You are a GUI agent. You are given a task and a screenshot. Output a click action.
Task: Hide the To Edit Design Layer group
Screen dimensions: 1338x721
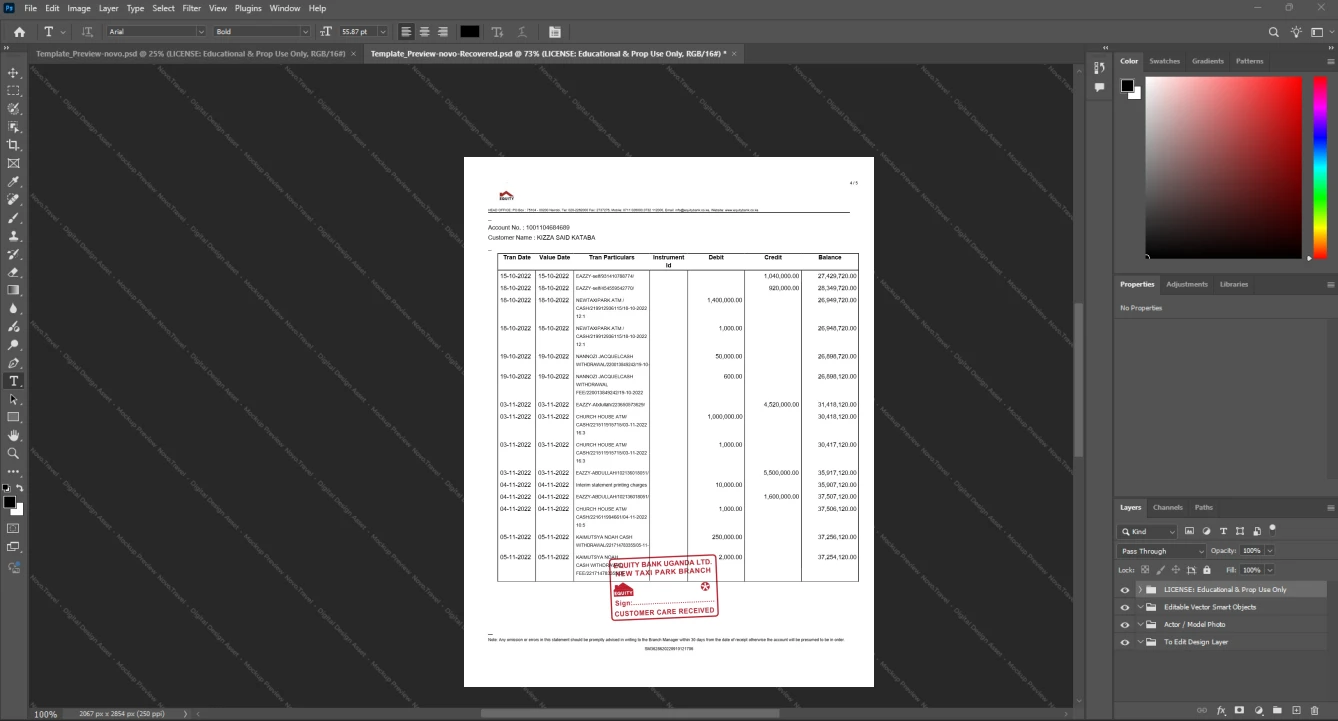pos(1125,642)
